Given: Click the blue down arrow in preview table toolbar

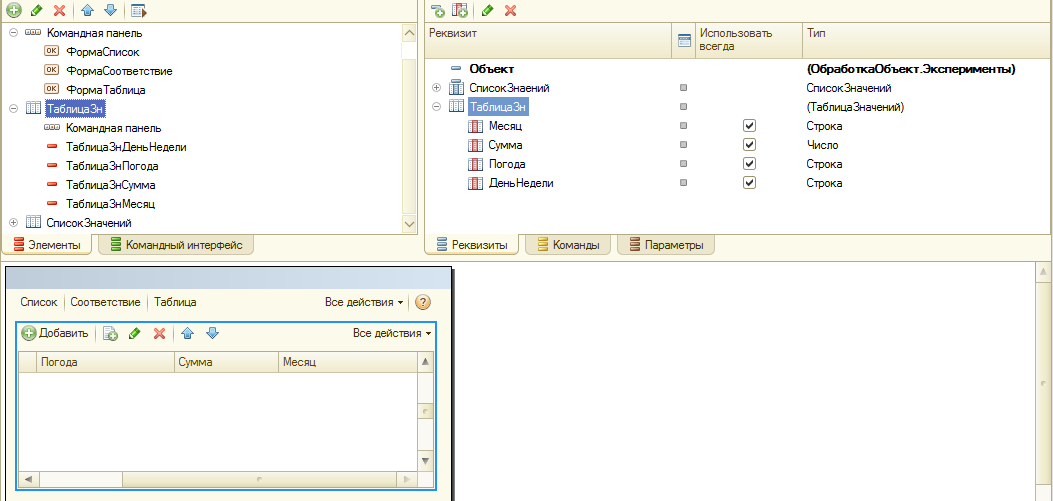Looking at the screenshot, I should click(211, 334).
